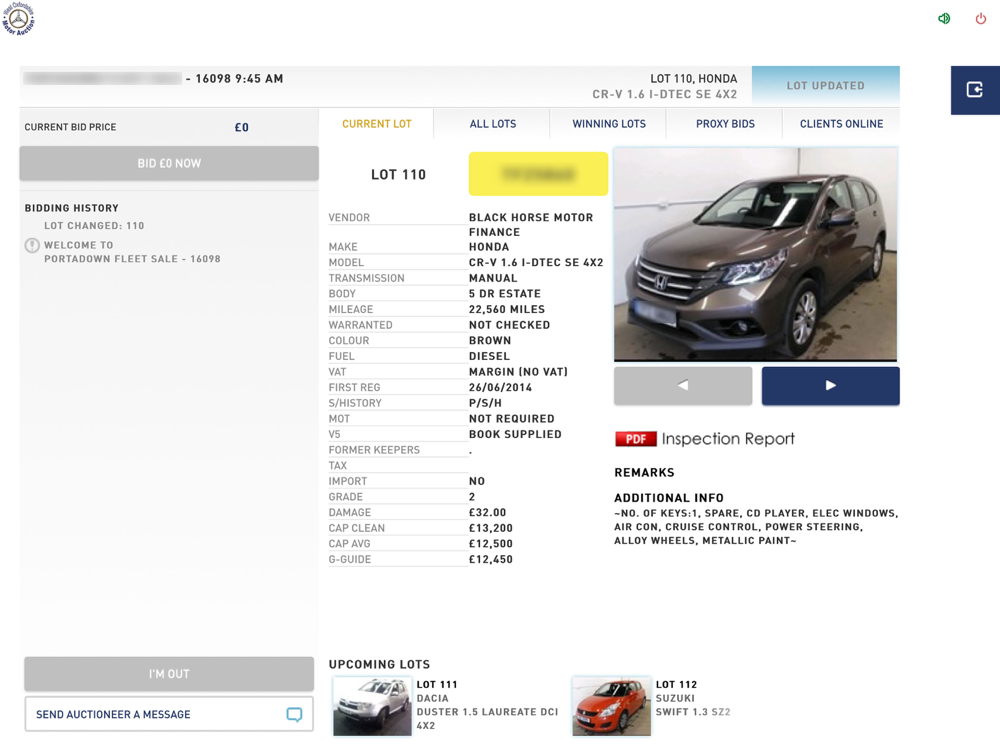
Task: Click the 'NOT REQUIRED' MOT value
Action: [x=511, y=418]
